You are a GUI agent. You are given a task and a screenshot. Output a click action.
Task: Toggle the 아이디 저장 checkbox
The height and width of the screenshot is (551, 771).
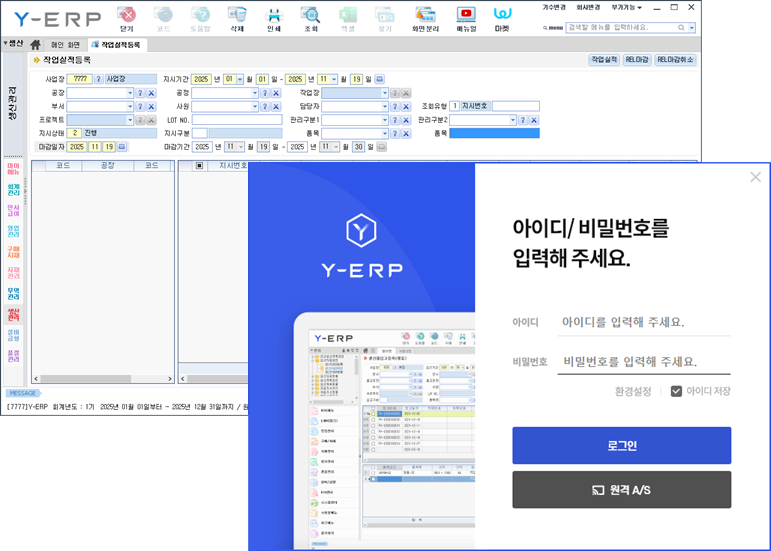[x=677, y=391]
